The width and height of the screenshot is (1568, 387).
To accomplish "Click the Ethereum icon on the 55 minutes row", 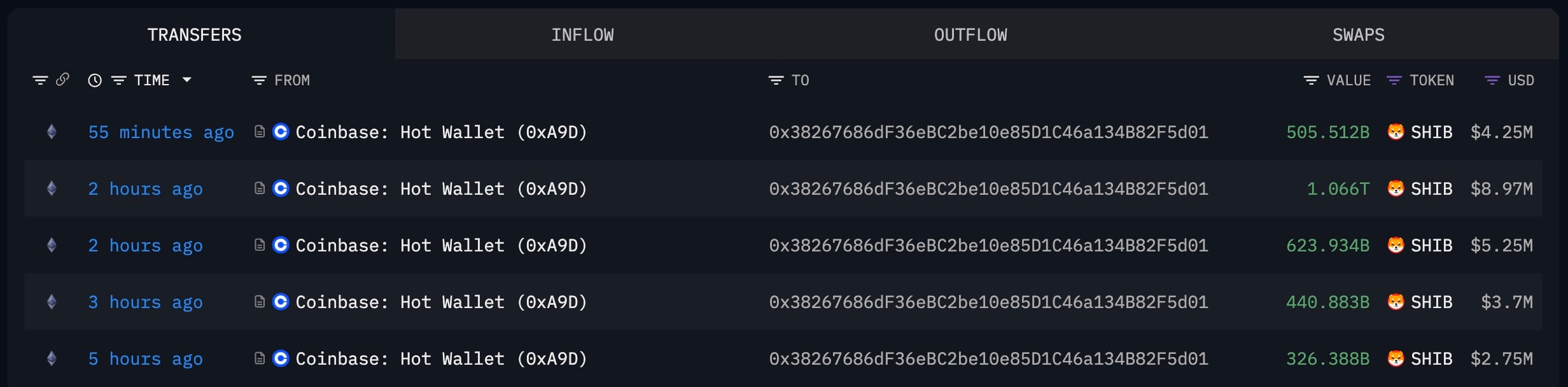I will 52,132.
